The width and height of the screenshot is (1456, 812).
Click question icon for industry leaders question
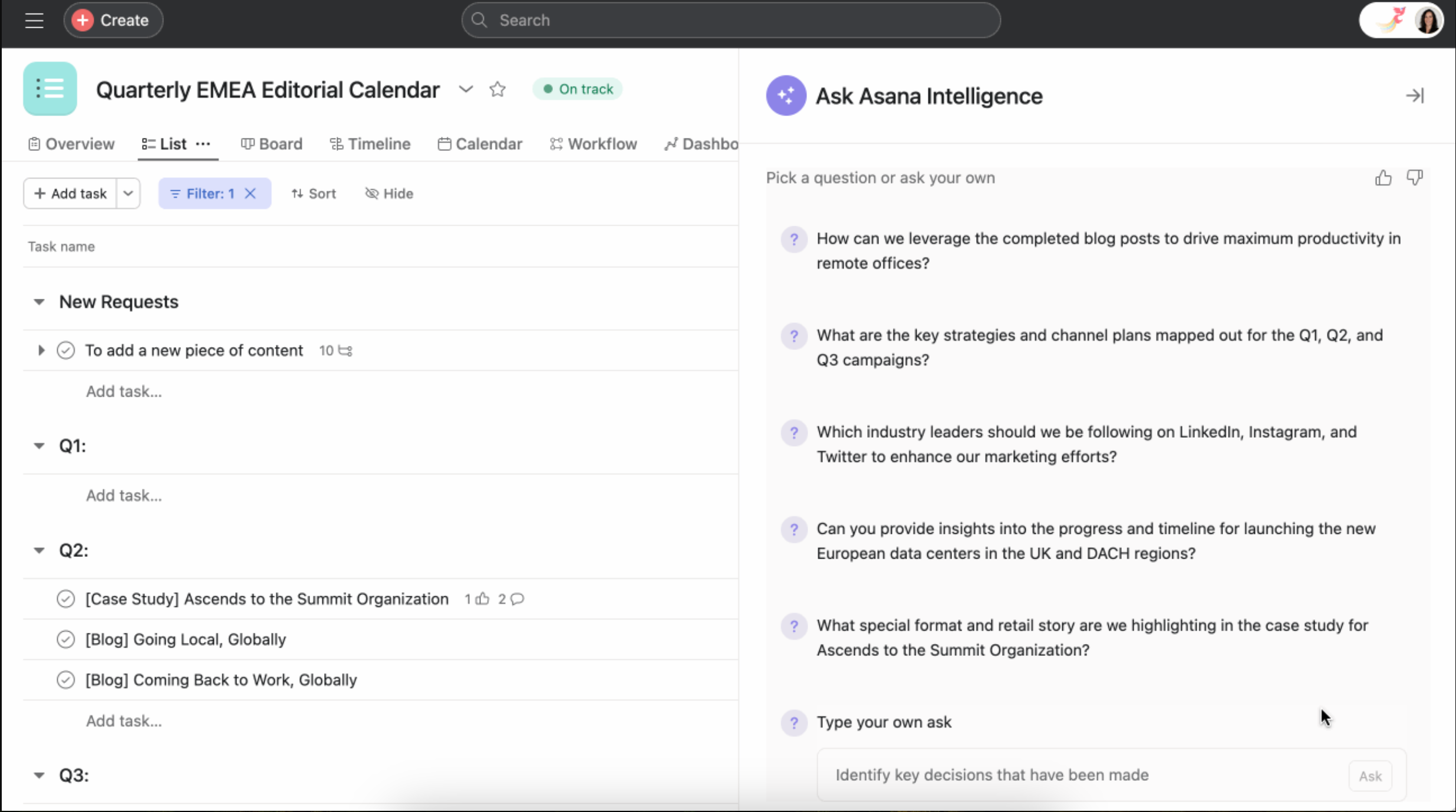pos(793,433)
